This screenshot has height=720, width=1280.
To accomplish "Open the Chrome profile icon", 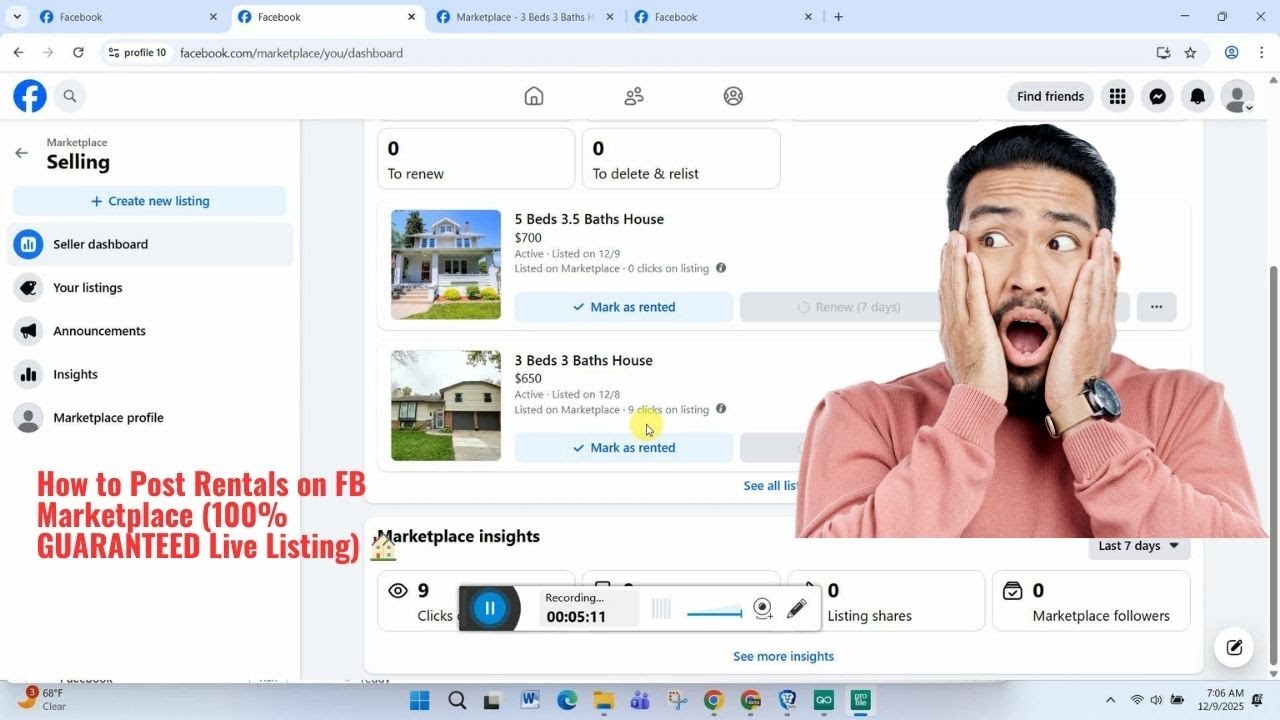I will click(x=1232, y=53).
